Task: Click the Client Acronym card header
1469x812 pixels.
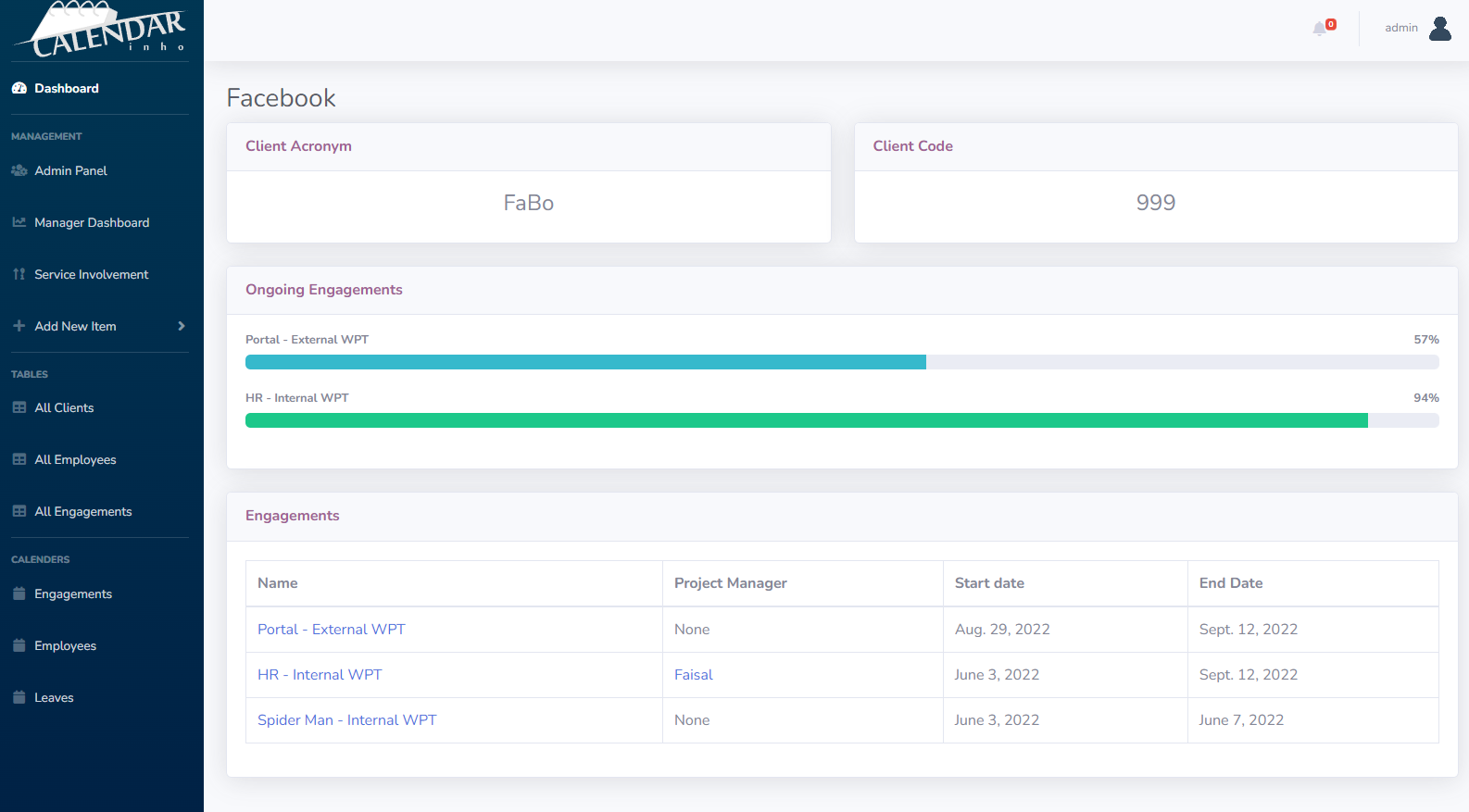Action: point(529,147)
